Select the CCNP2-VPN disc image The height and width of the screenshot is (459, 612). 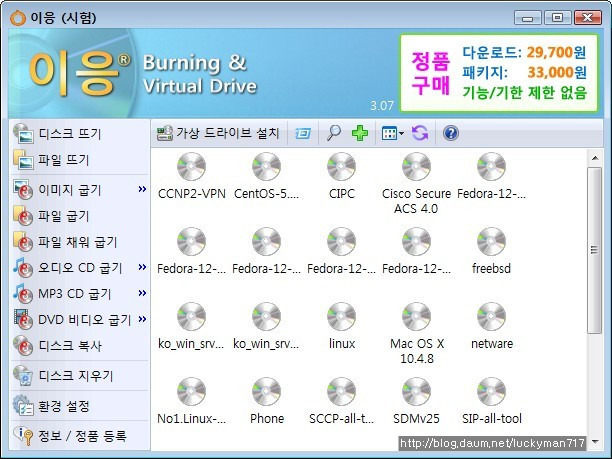[191, 177]
